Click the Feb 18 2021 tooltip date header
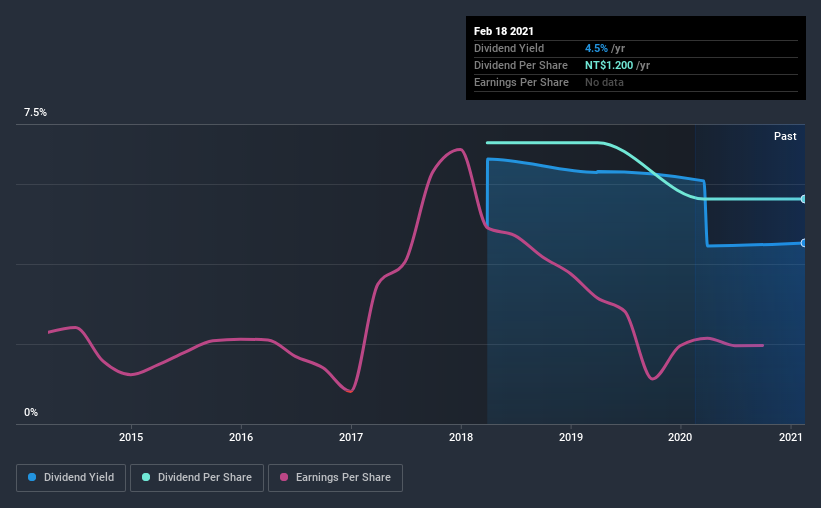 (x=504, y=31)
